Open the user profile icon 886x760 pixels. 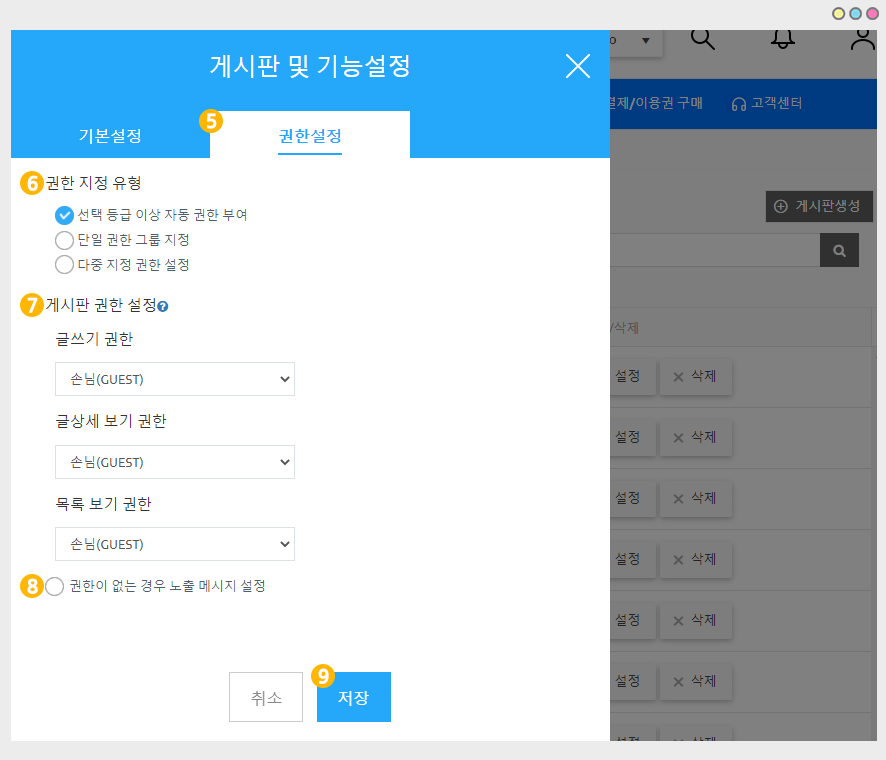(862, 39)
